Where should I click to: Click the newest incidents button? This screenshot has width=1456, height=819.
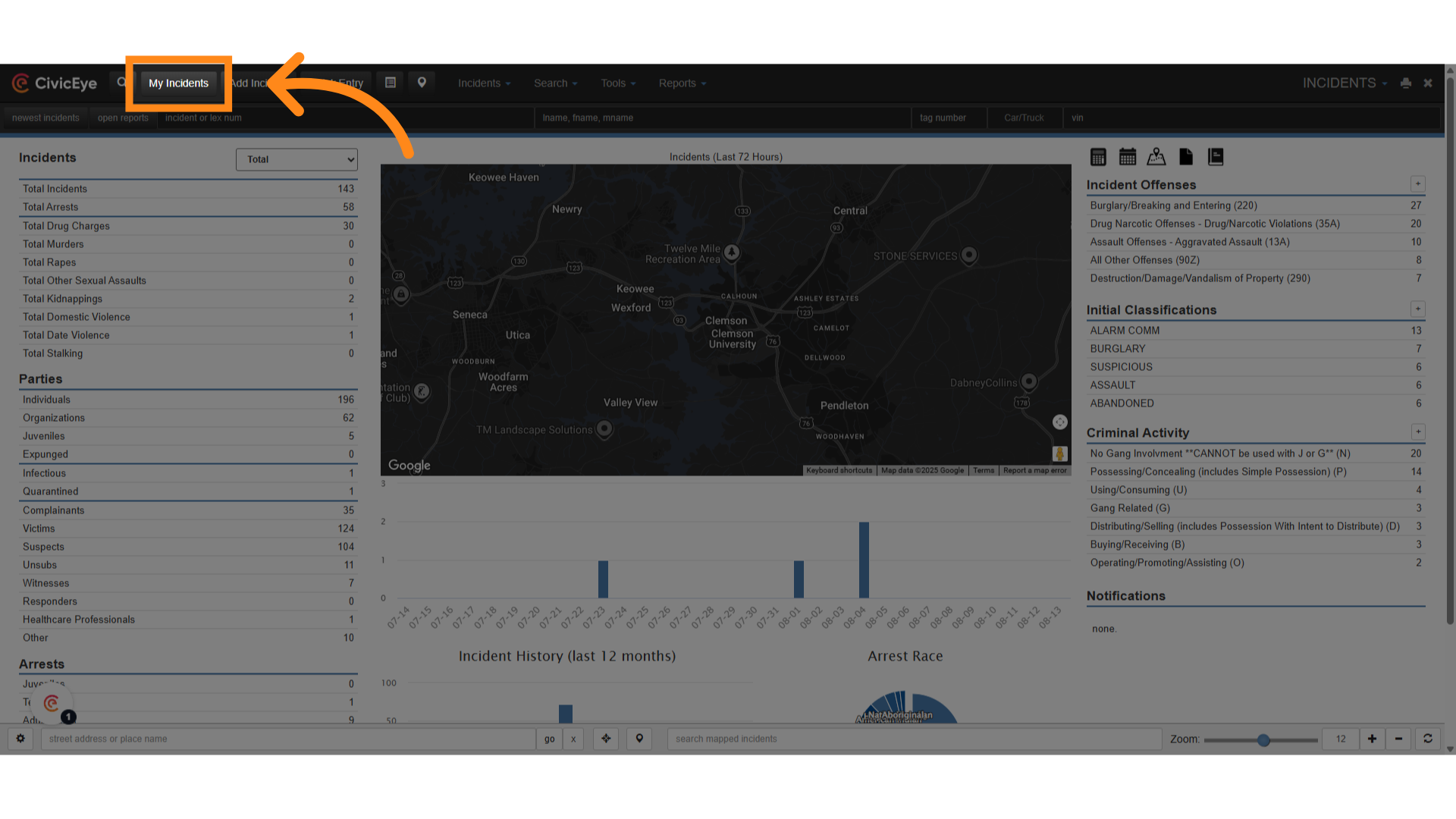pyautogui.click(x=45, y=118)
